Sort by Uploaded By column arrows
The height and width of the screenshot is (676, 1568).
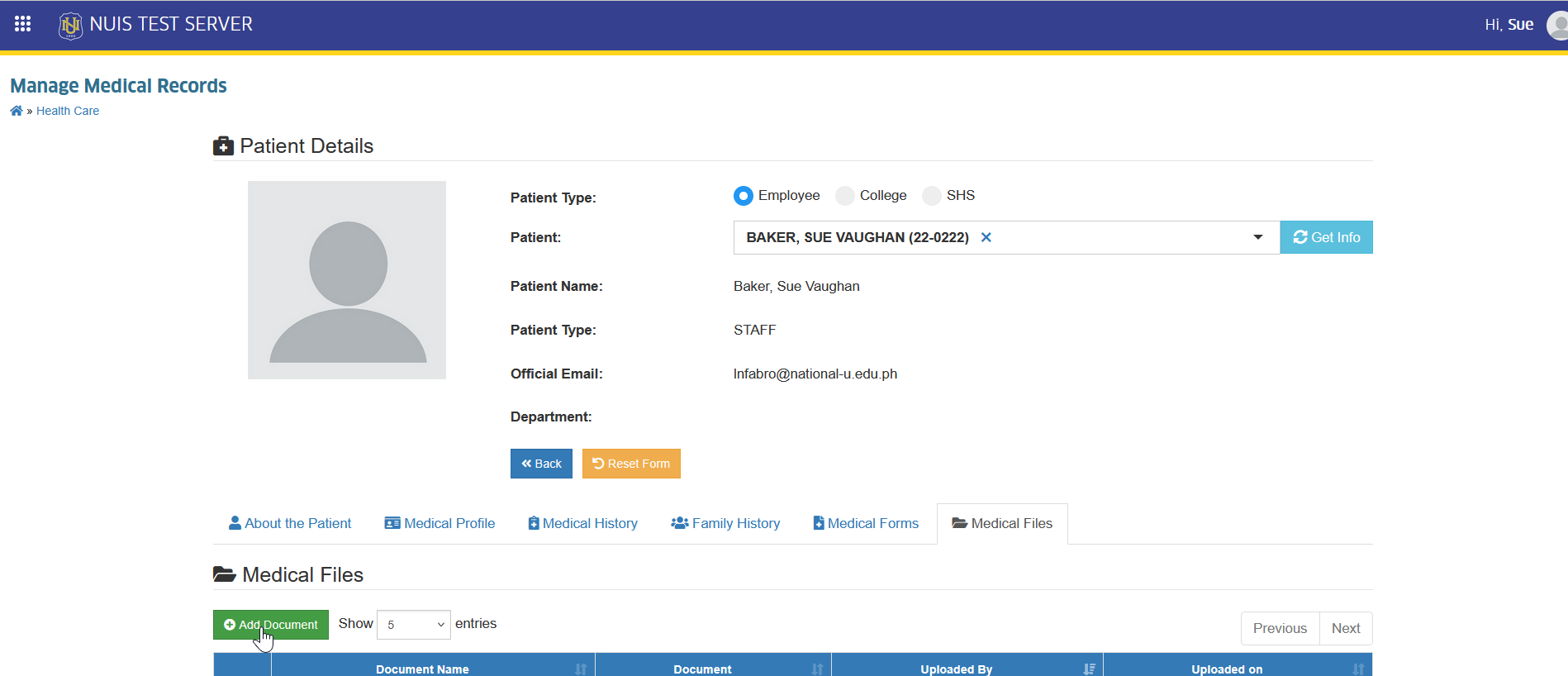[x=1089, y=669]
